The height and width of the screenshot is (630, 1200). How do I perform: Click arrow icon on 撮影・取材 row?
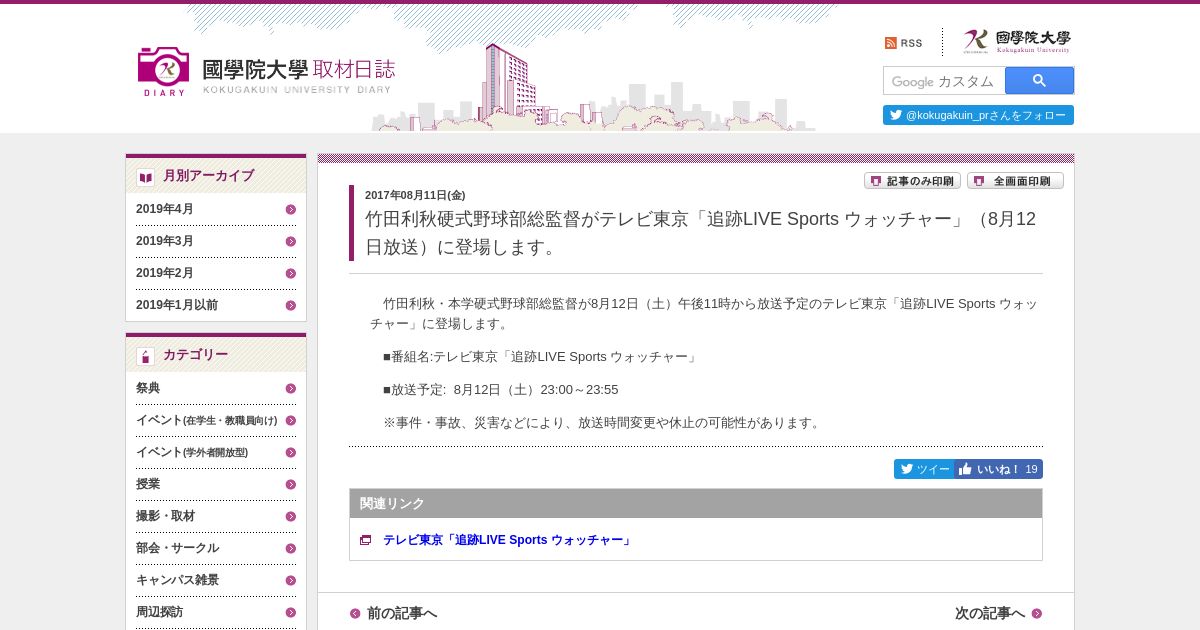[x=291, y=517]
